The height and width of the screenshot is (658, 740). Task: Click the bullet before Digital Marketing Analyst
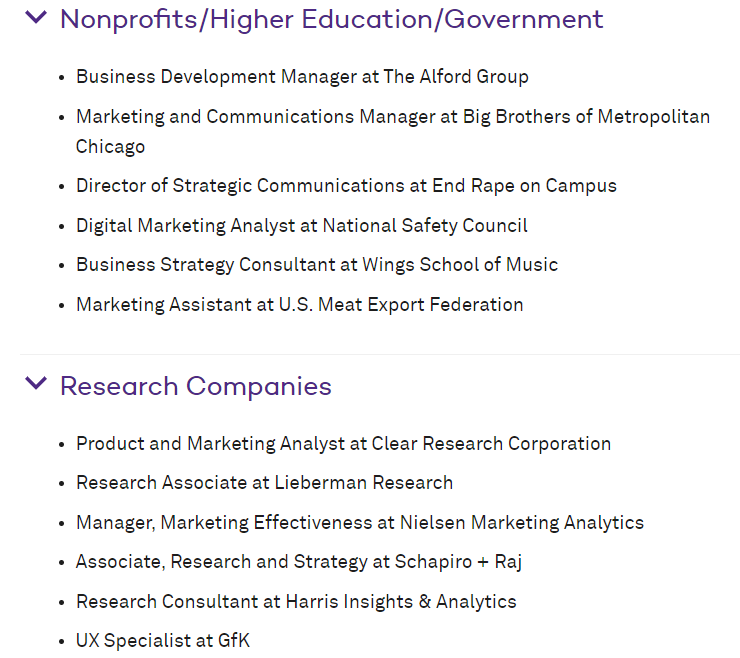pyautogui.click(x=61, y=227)
